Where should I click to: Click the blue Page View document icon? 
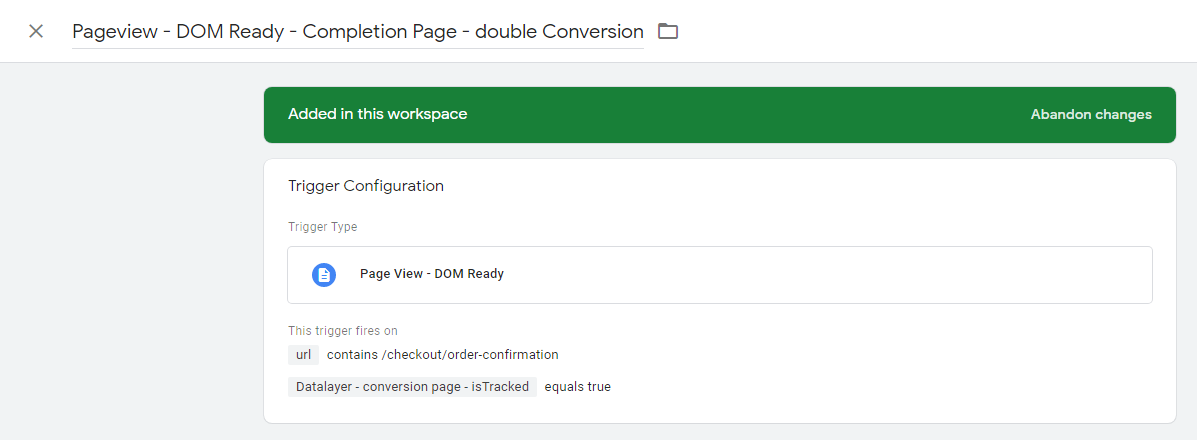324,274
